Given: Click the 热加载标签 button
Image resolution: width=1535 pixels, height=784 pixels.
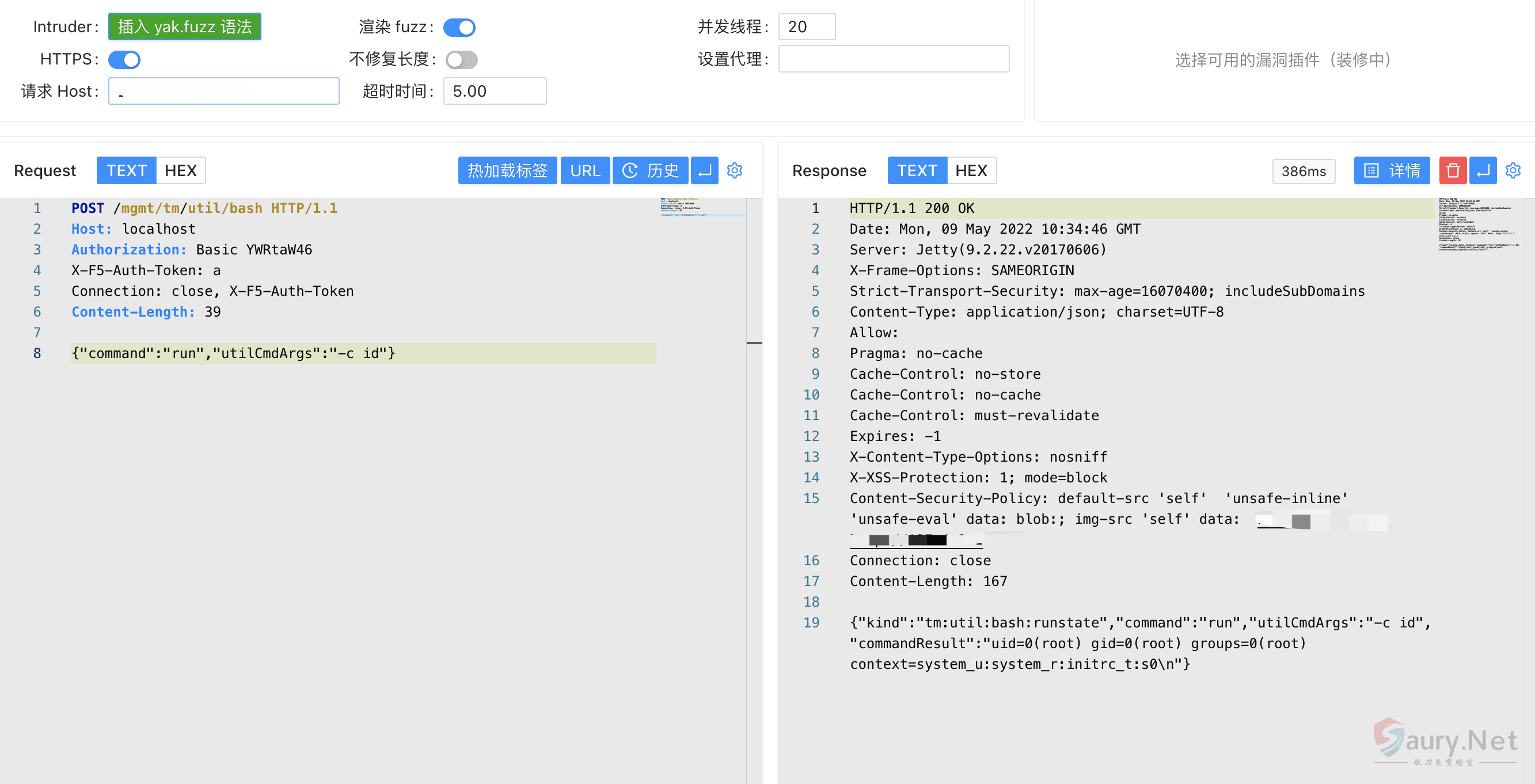Looking at the screenshot, I should click(x=507, y=170).
